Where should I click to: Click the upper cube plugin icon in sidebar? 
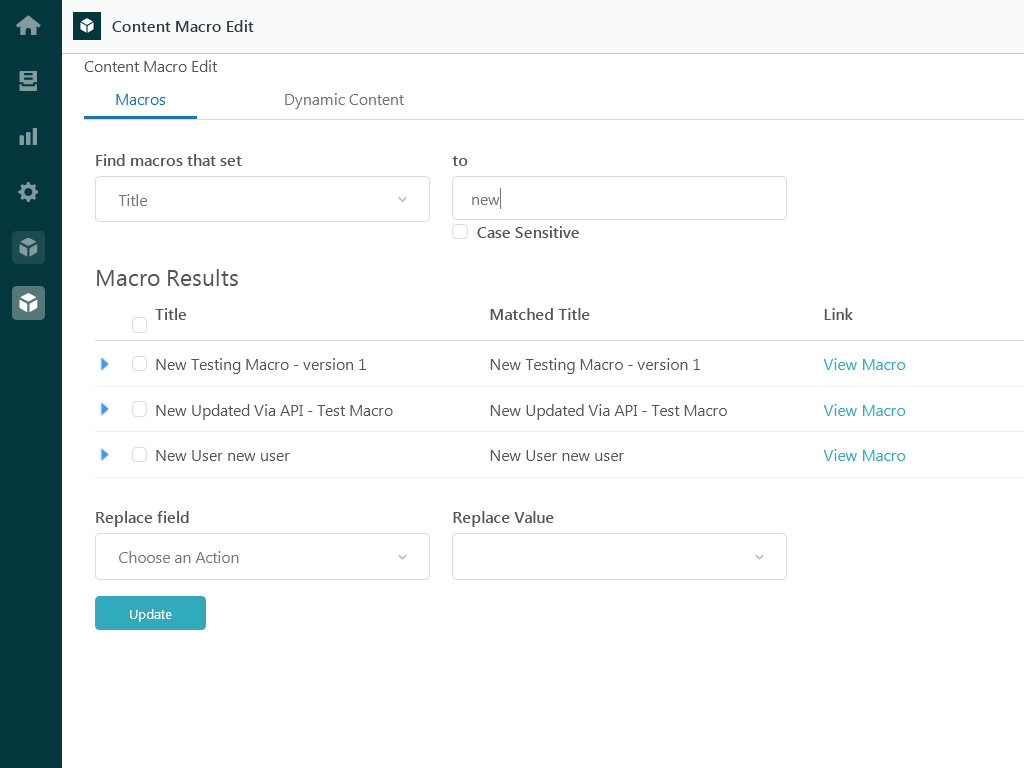click(x=28, y=247)
